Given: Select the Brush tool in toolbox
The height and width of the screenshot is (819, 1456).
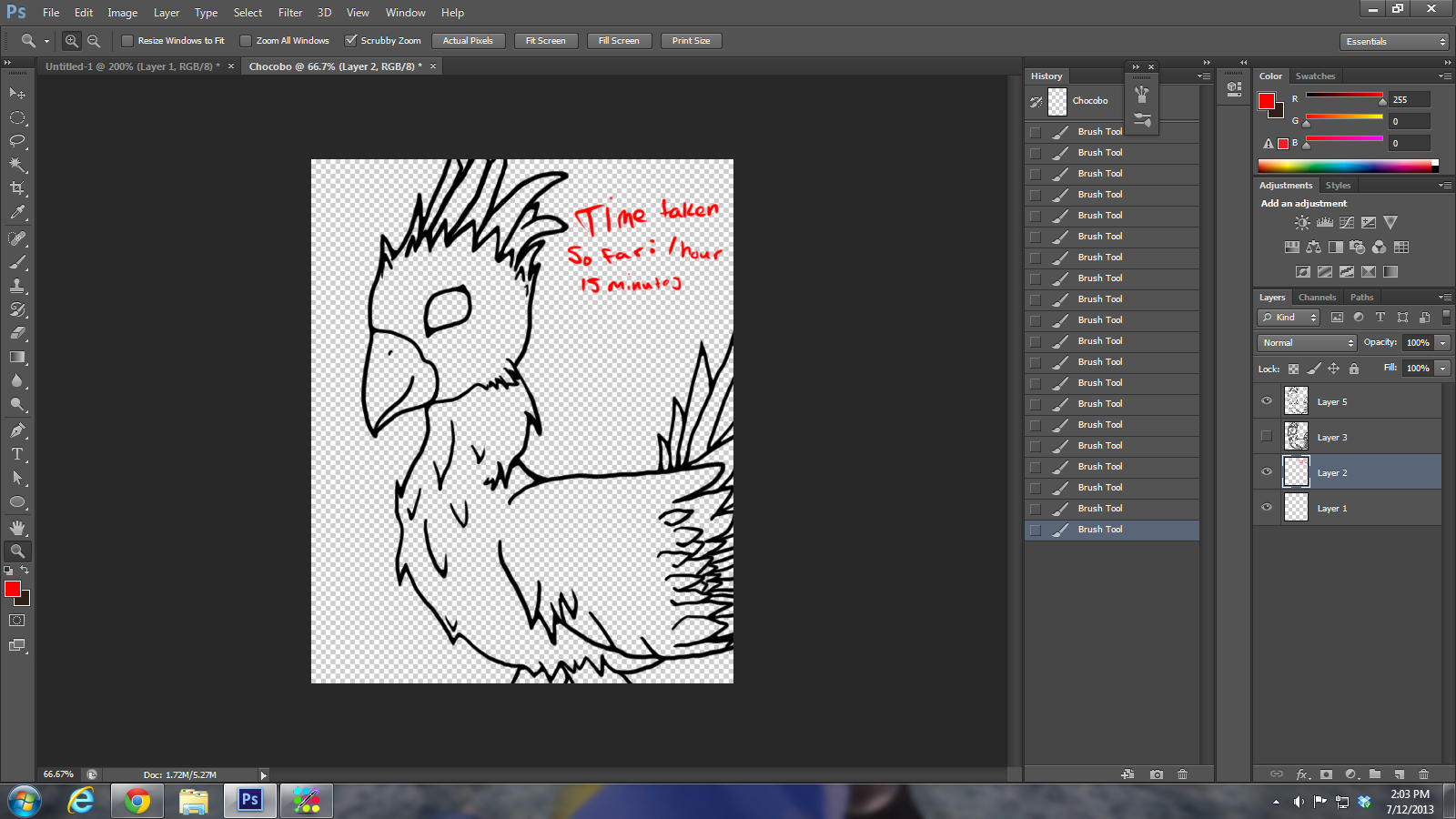Looking at the screenshot, I should tap(17, 262).
